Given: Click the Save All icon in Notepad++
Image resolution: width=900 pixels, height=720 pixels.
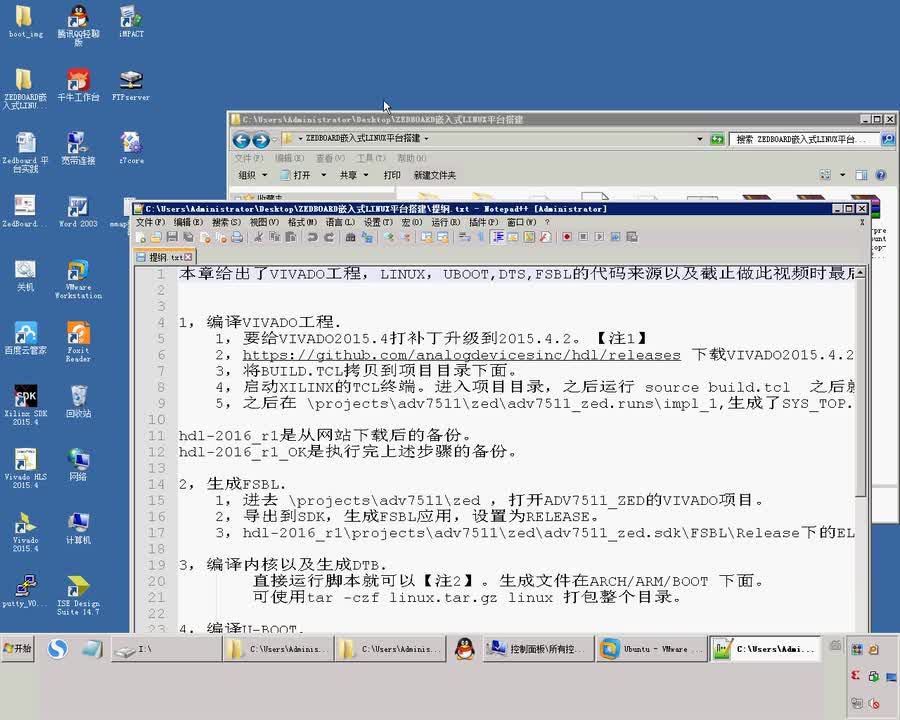Looking at the screenshot, I should pyautogui.click(x=188, y=237).
